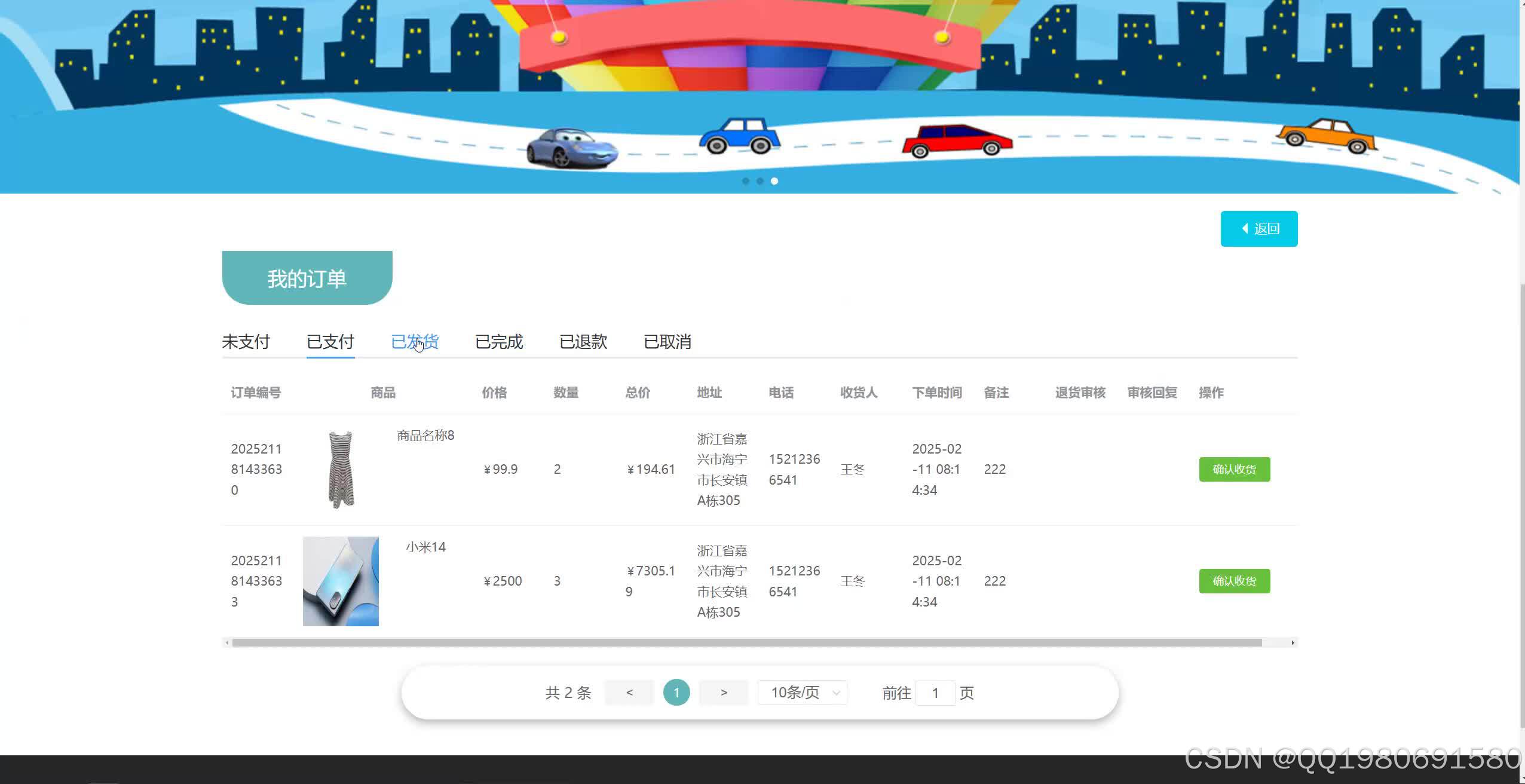Click the 我的订单 section header

(x=307, y=277)
